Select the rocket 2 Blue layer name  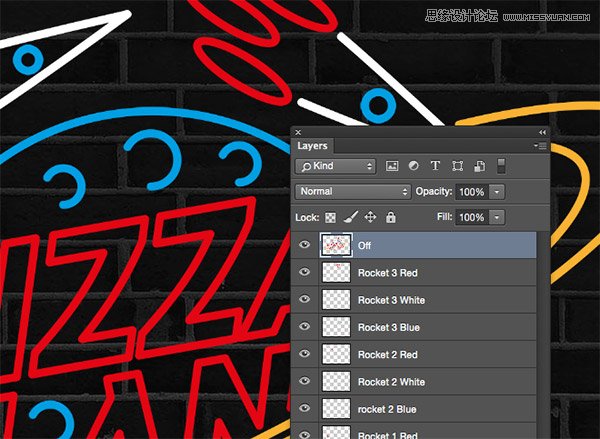[x=387, y=410]
